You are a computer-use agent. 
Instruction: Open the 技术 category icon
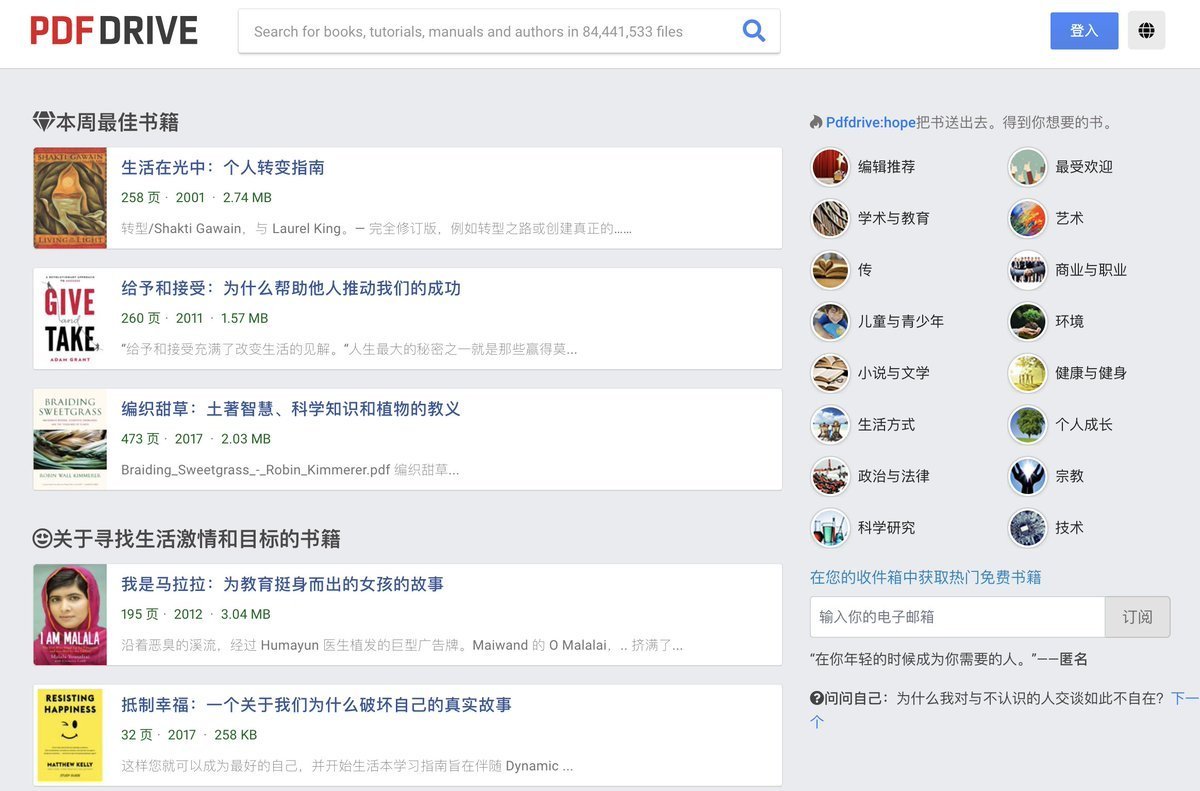tap(1027, 528)
